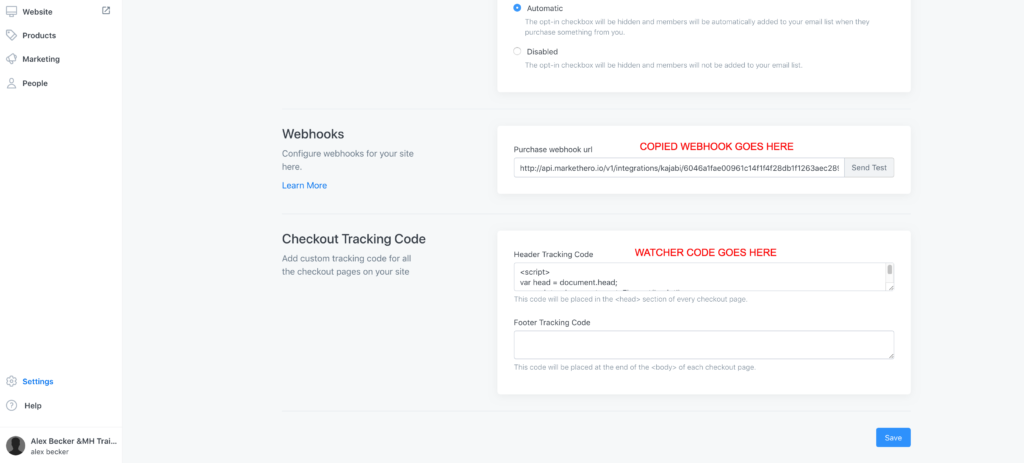Open website in new tab icon
The image size is (1024, 463).
[x=106, y=10]
